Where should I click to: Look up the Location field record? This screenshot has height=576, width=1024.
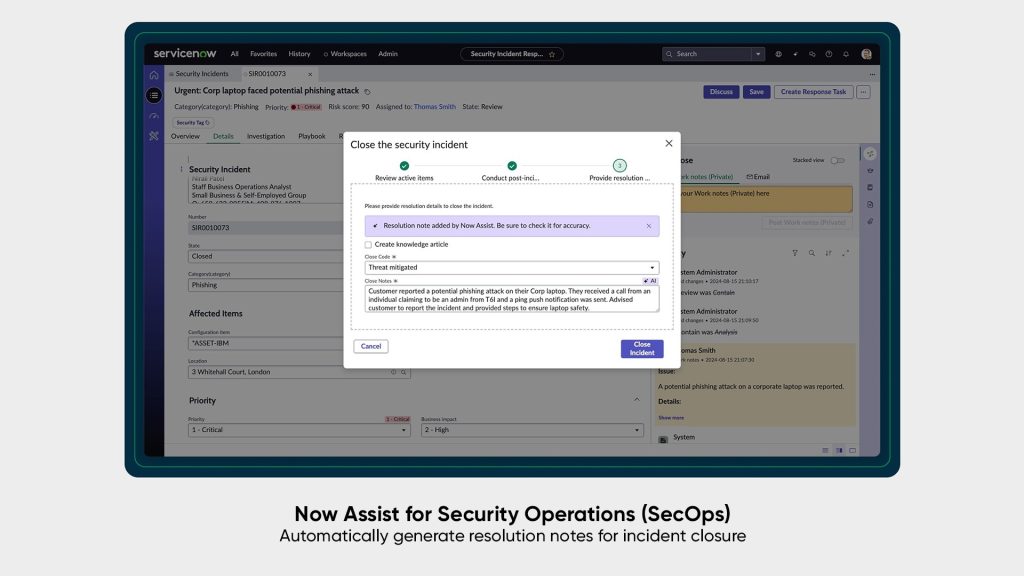point(404,372)
